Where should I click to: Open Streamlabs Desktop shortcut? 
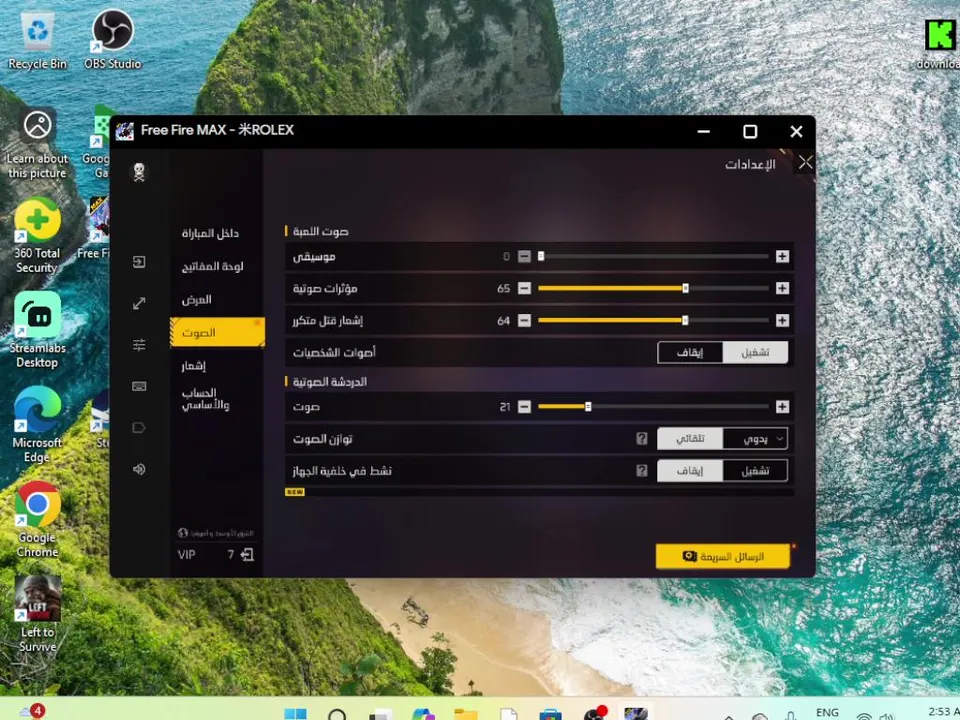pyautogui.click(x=37, y=331)
